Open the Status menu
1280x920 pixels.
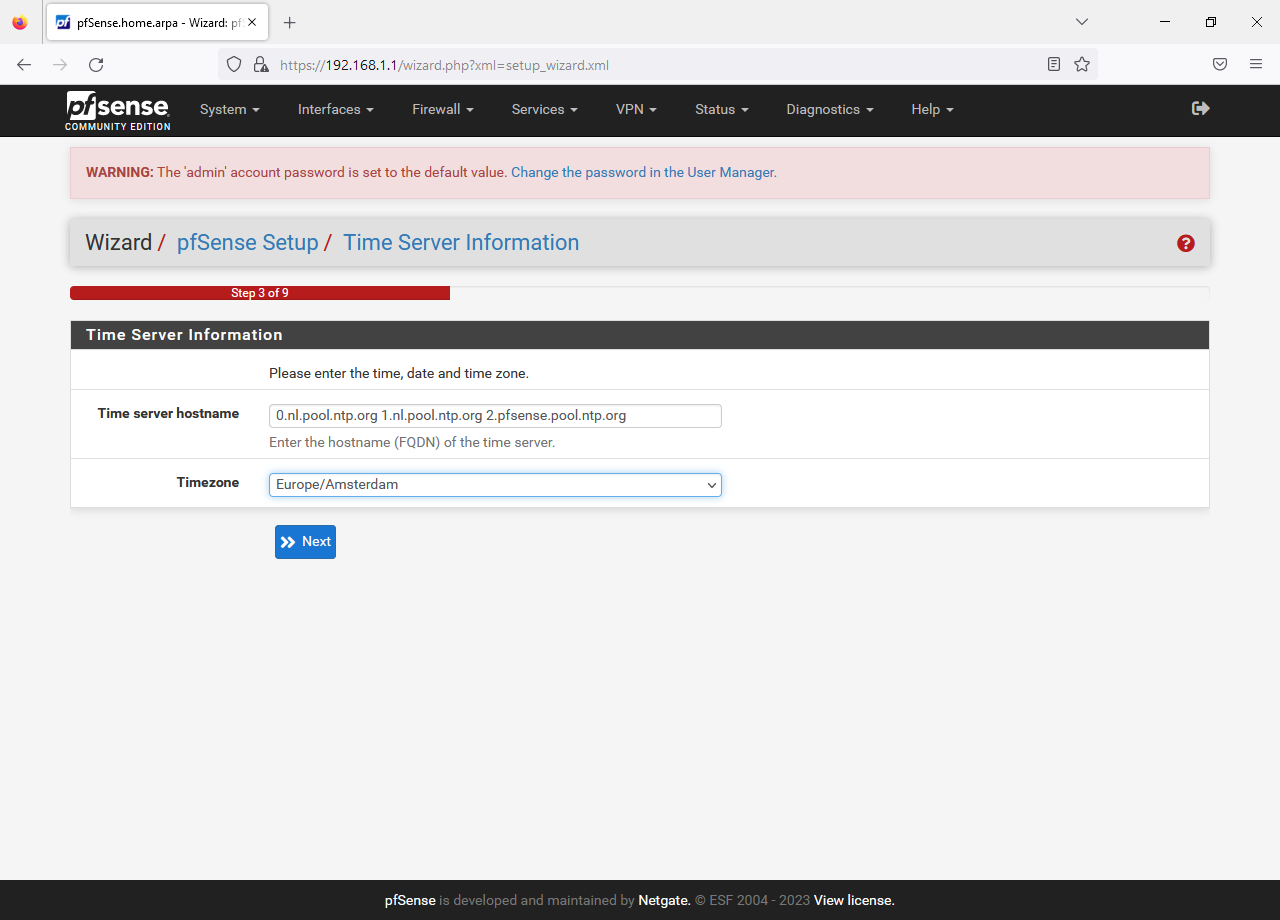[722, 110]
